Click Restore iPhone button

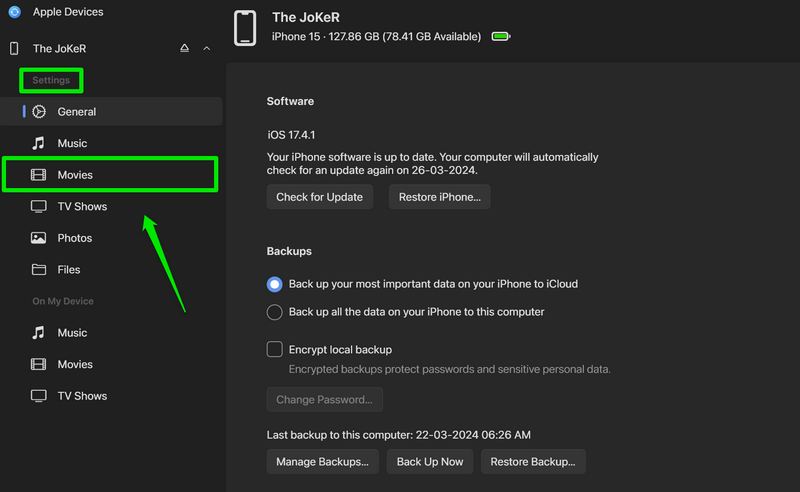(x=439, y=197)
